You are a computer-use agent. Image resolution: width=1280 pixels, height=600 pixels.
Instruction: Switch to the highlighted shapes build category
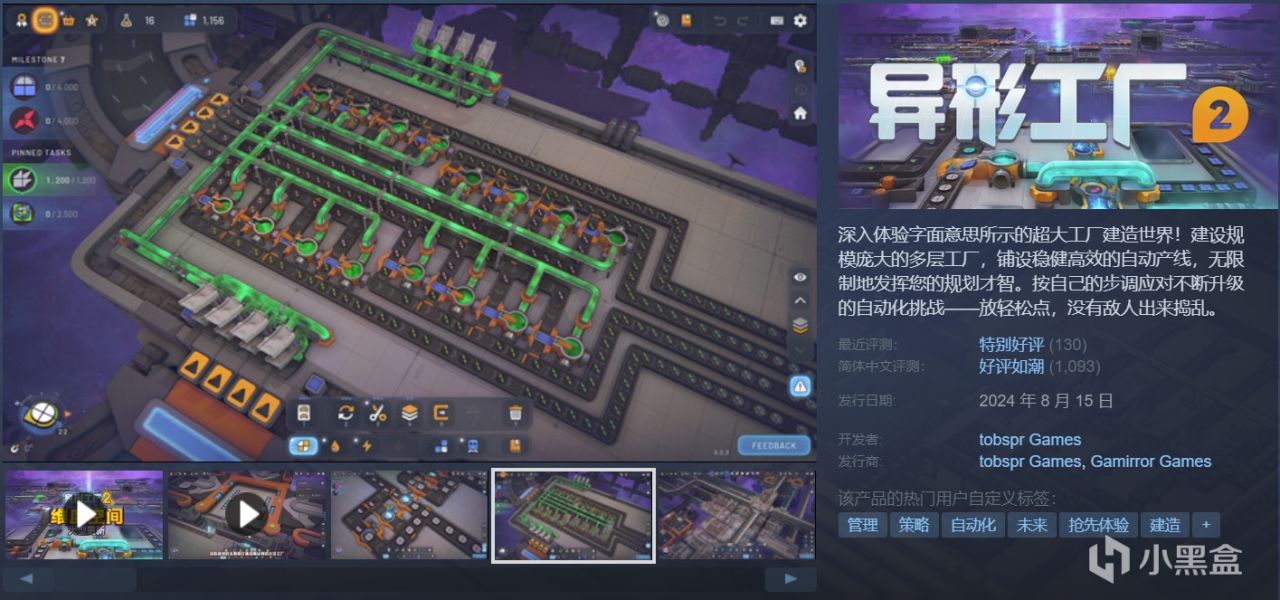pyautogui.click(x=304, y=445)
